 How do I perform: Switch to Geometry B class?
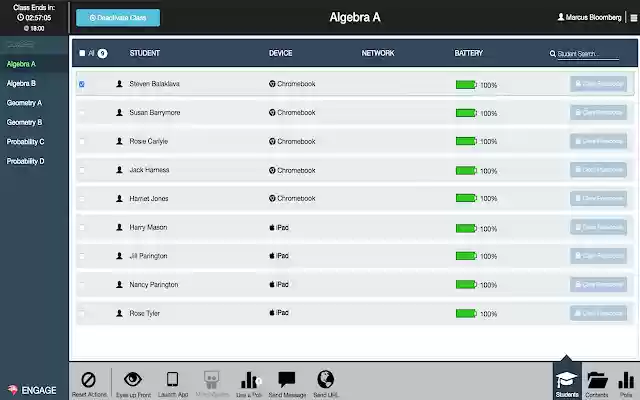[24, 122]
